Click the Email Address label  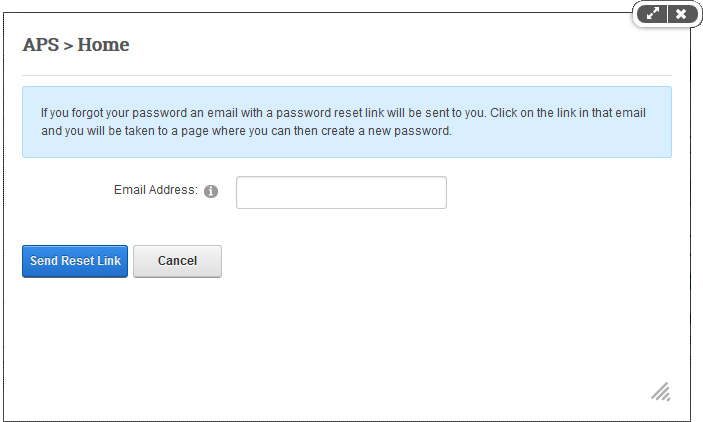click(156, 190)
